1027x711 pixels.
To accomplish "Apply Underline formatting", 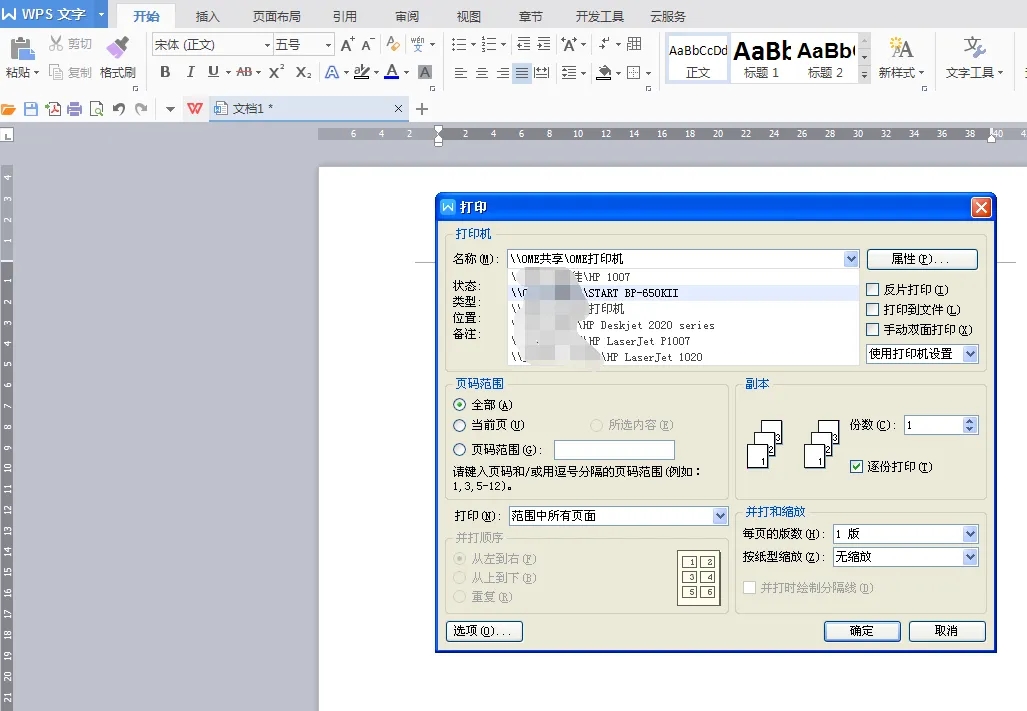I will tap(213, 72).
